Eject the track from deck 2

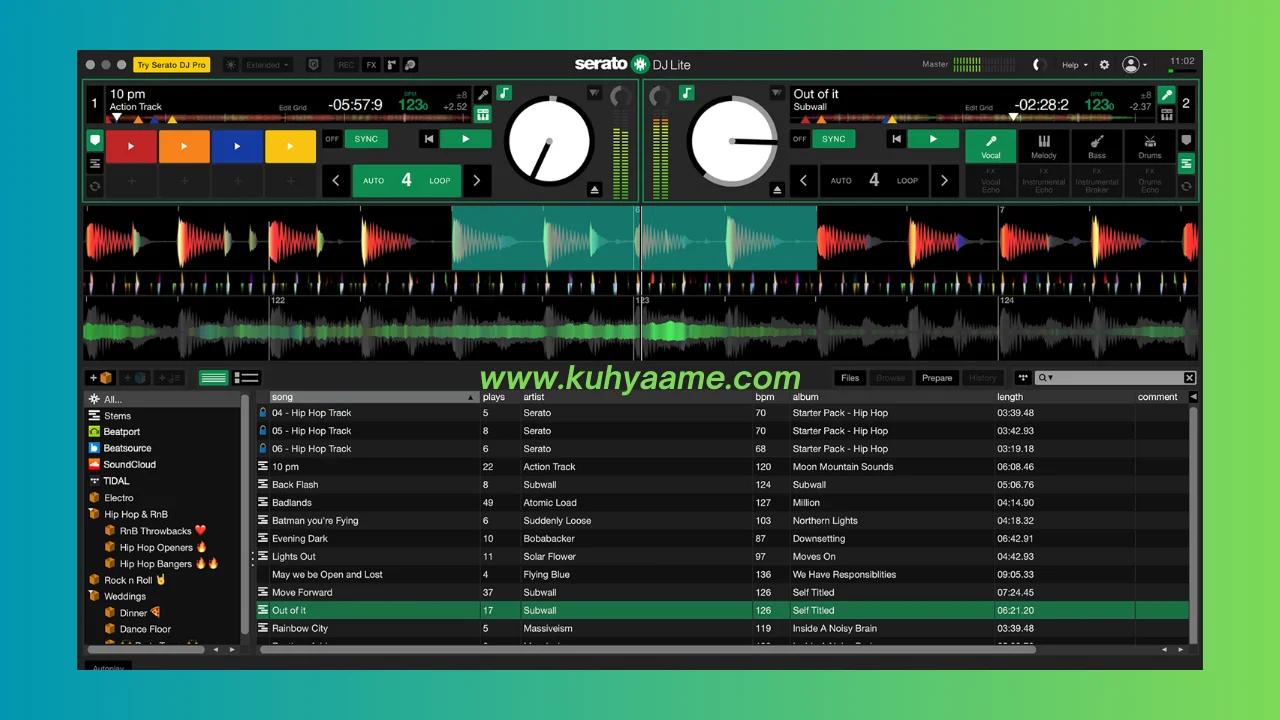[x=777, y=189]
